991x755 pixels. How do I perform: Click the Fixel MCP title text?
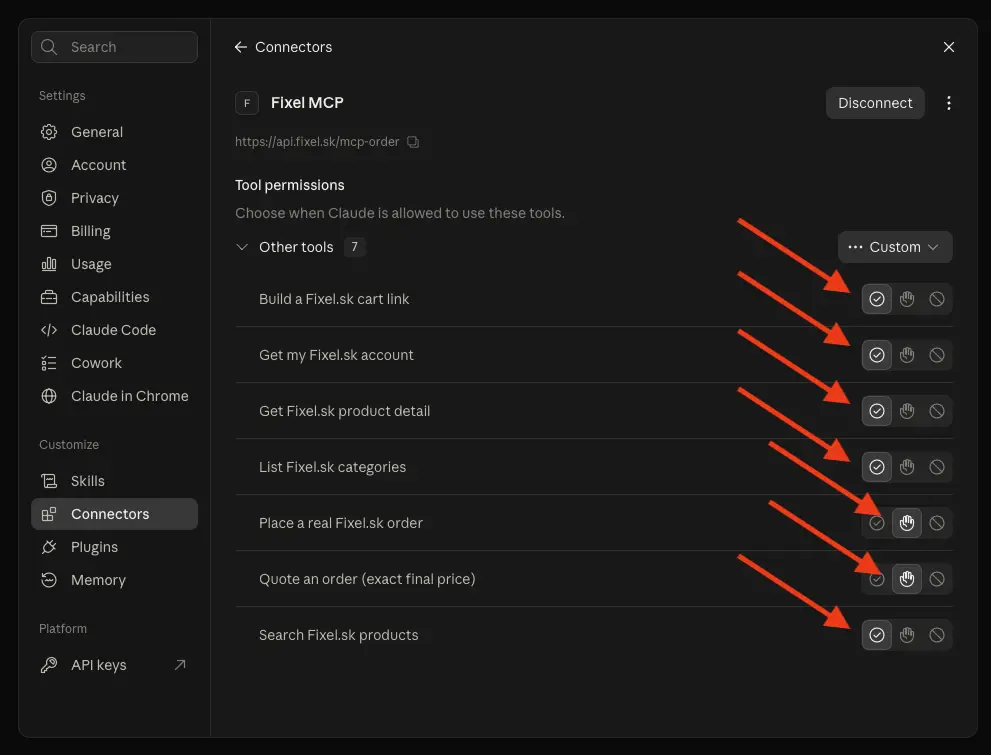(307, 103)
